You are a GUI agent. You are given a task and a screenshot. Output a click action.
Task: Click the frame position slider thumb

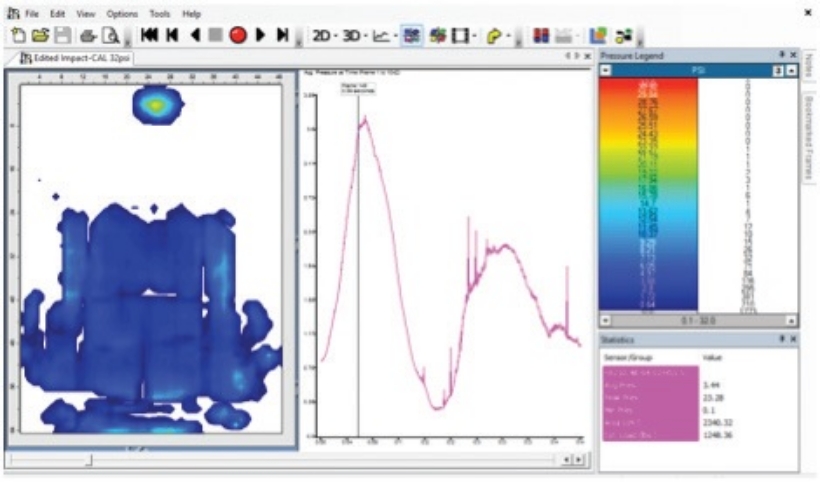point(89,460)
